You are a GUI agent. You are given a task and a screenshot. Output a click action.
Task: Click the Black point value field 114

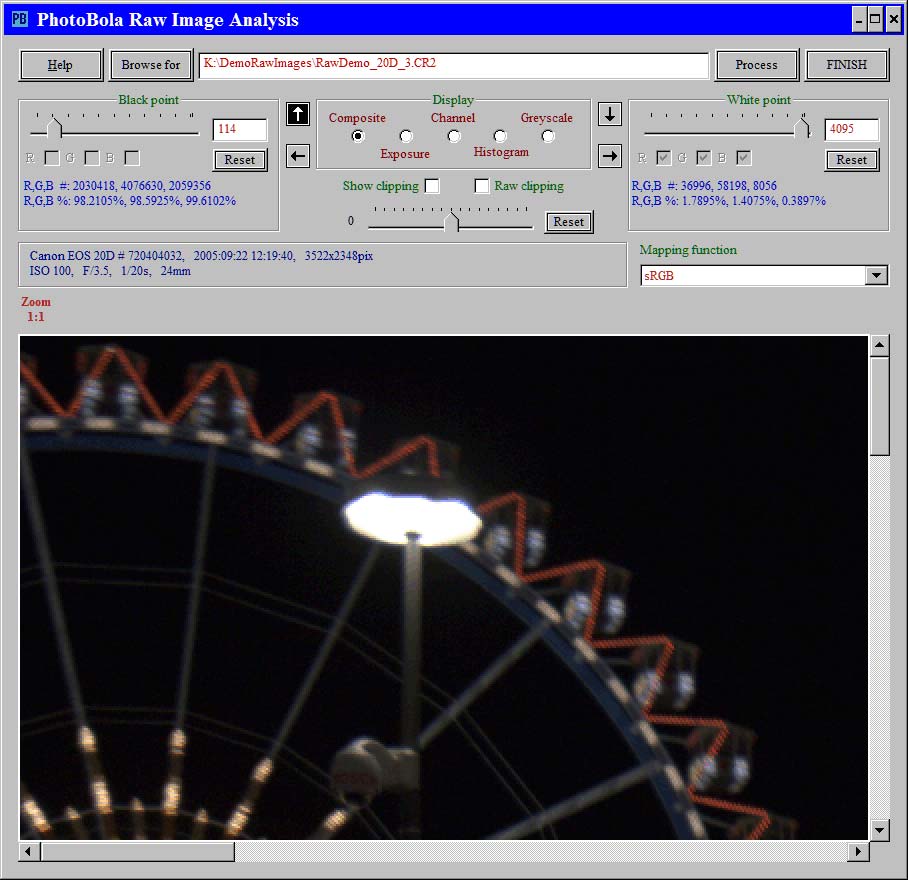pyautogui.click(x=240, y=130)
